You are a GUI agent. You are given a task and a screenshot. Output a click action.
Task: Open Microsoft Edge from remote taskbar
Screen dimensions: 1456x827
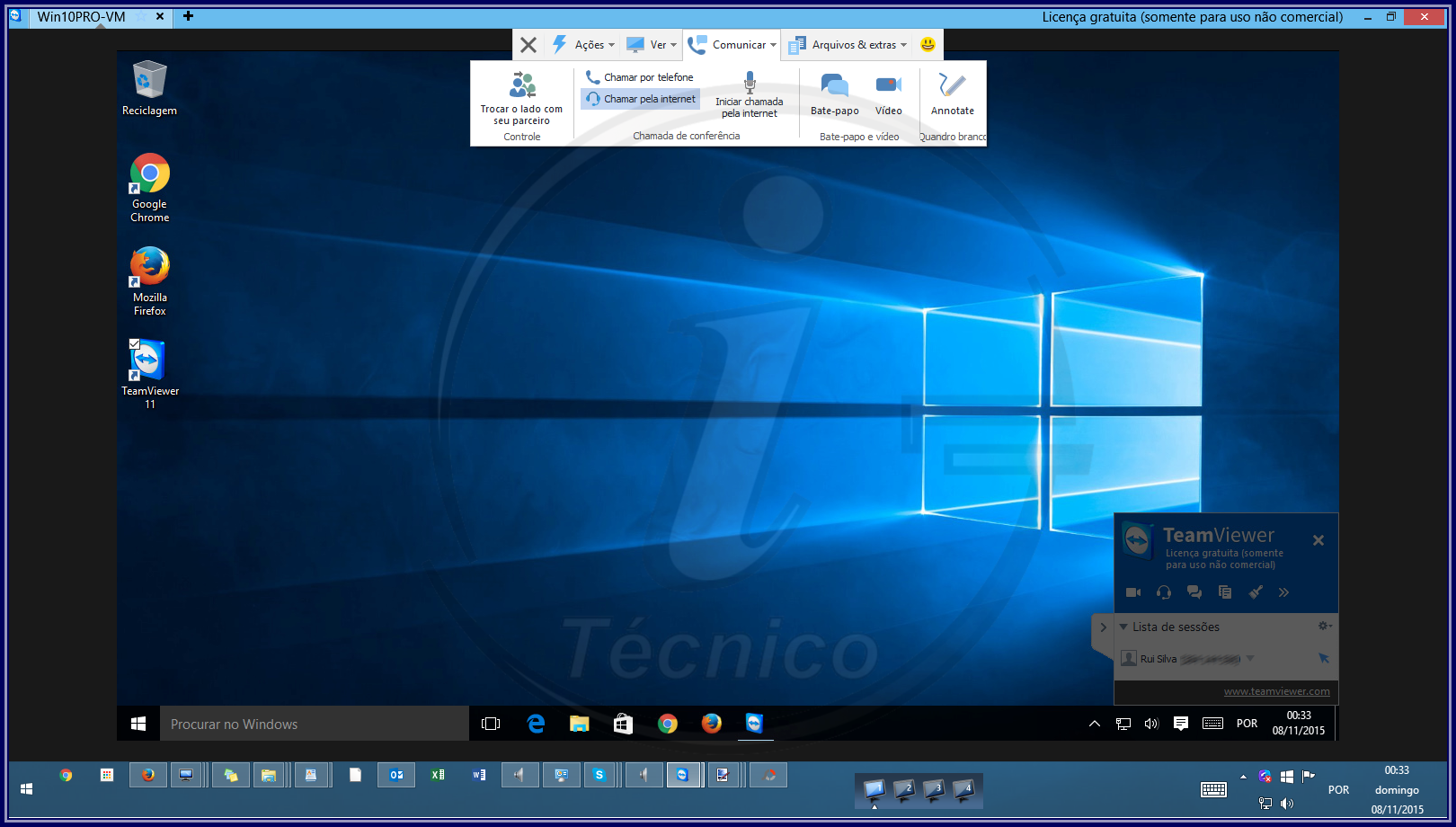536,724
